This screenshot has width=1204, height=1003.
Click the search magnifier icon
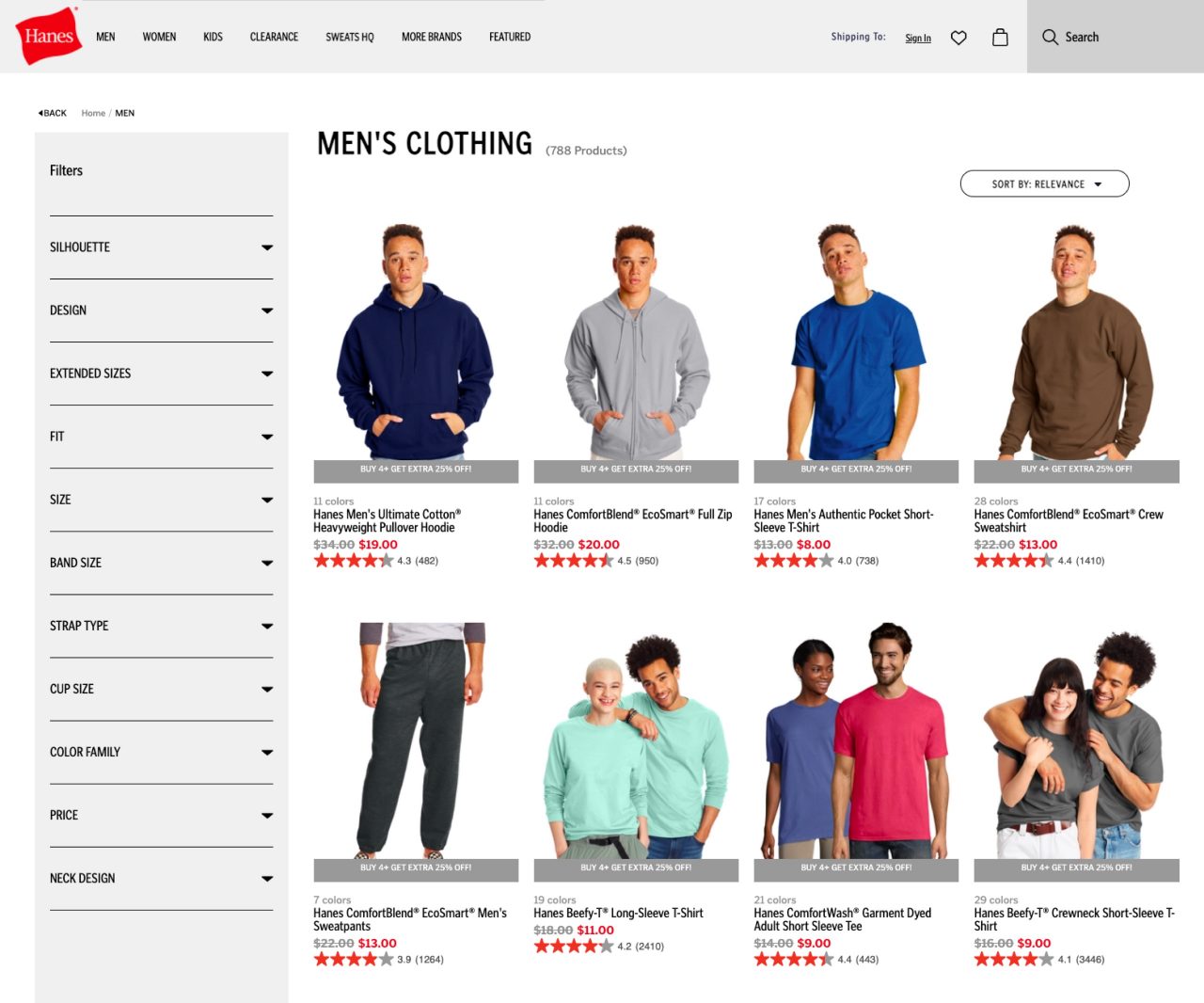pyautogui.click(x=1050, y=37)
